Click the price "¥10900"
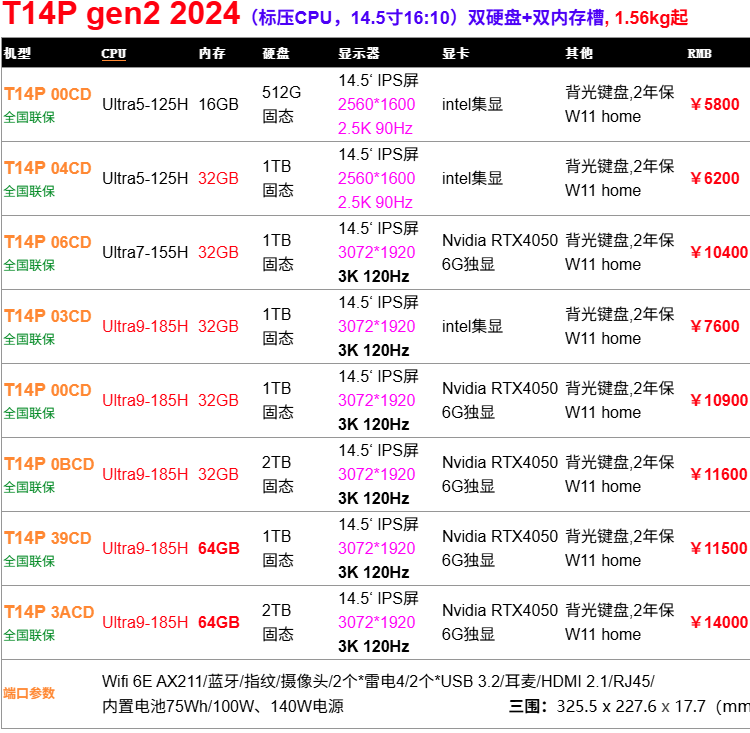This screenshot has height=733, width=750. click(719, 400)
